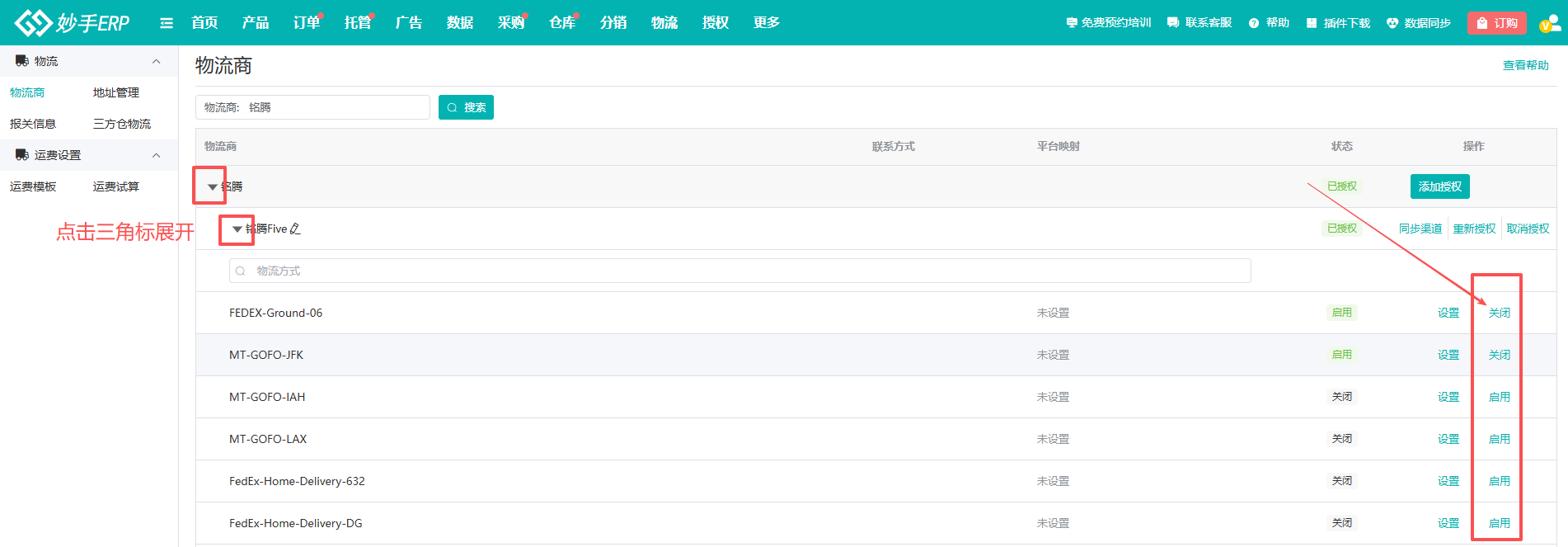
Task: Open the 订单 top menu
Action: pyautogui.click(x=306, y=23)
